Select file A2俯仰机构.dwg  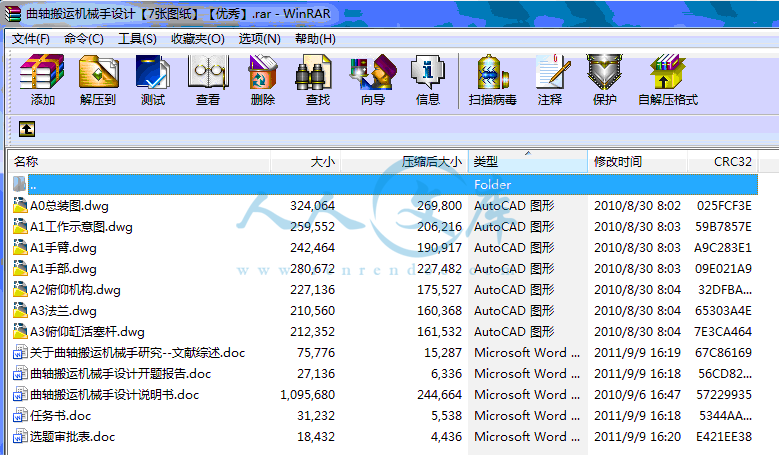[75, 290]
